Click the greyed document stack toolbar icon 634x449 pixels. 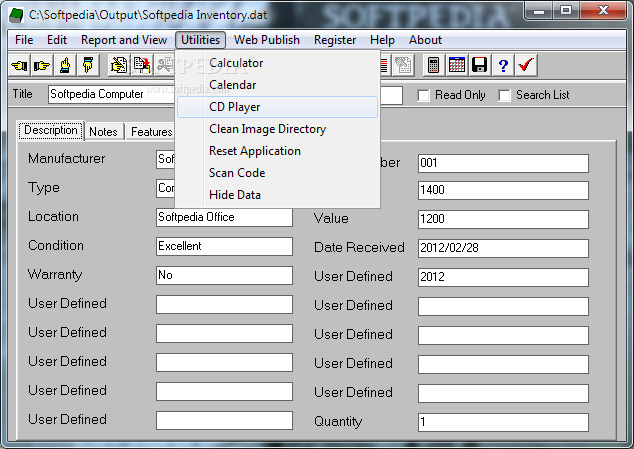pyautogui.click(x=403, y=65)
